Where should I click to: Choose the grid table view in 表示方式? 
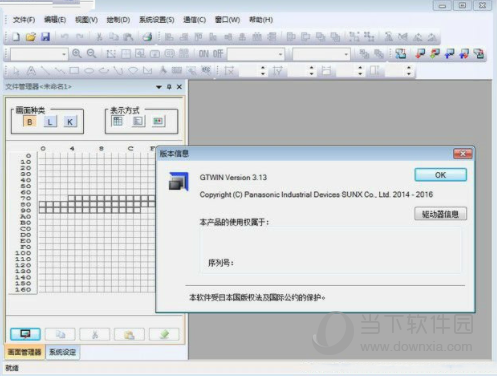[118, 121]
